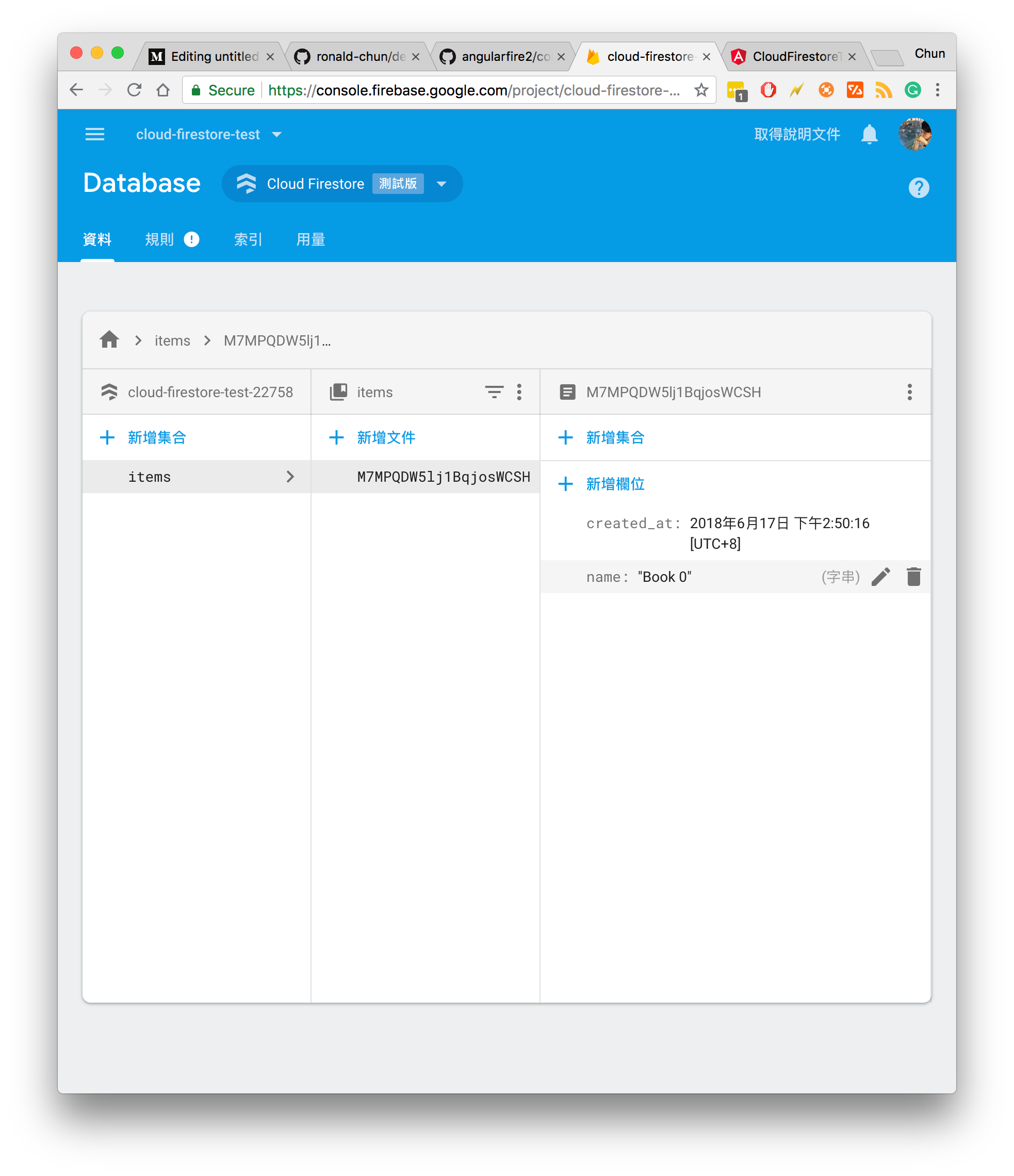Image resolution: width=1014 pixels, height=1176 pixels.
Task: Reload the browser page
Action: pyautogui.click(x=134, y=90)
